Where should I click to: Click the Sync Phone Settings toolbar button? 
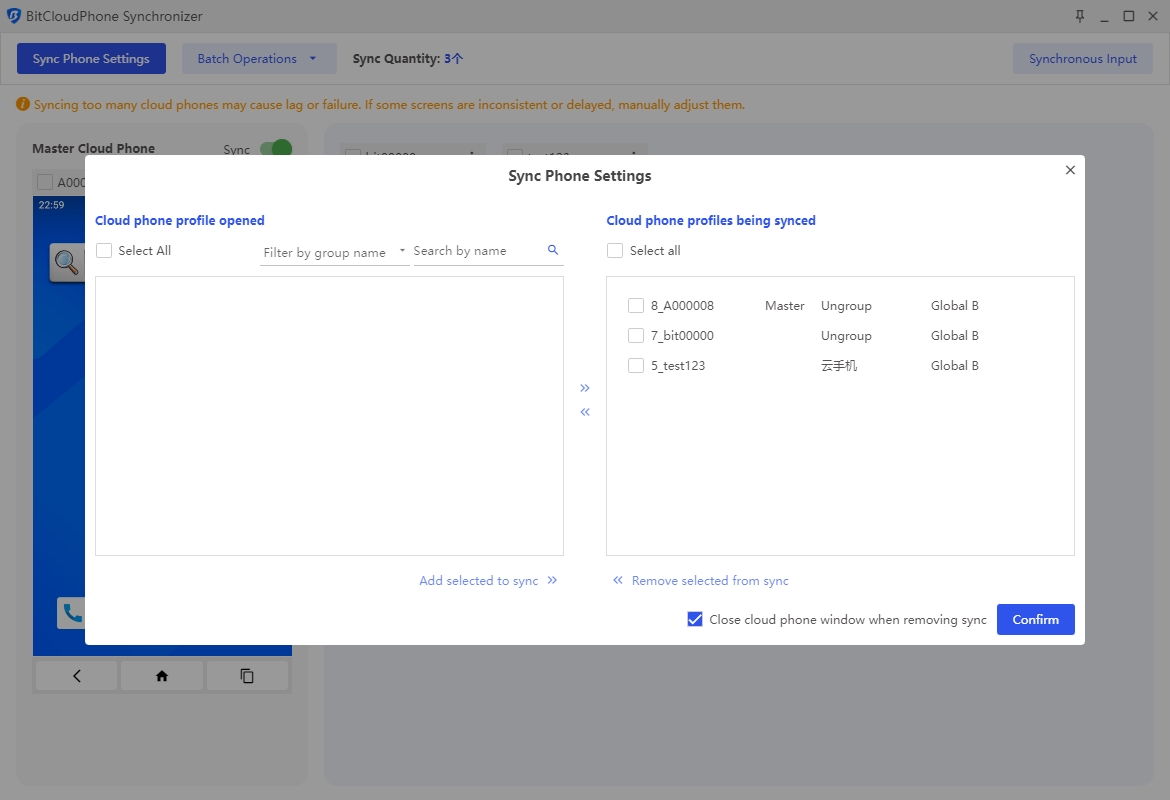(x=91, y=59)
